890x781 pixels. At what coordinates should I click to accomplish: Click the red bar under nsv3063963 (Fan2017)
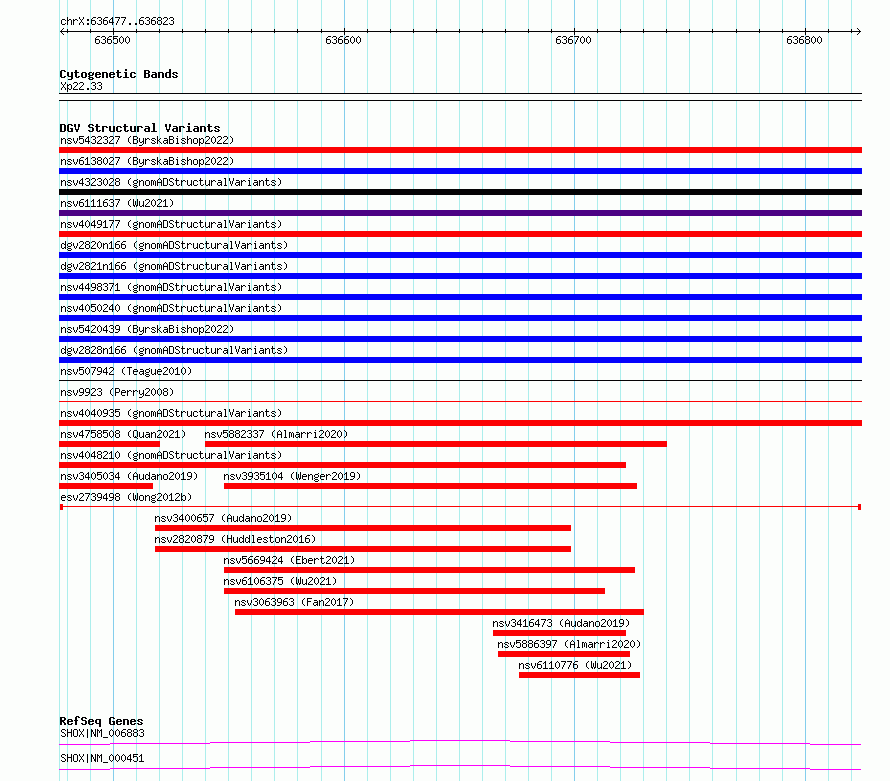(x=439, y=612)
